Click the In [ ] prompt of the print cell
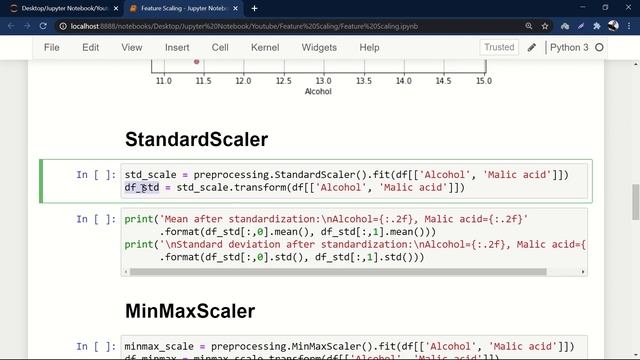 [96, 219]
